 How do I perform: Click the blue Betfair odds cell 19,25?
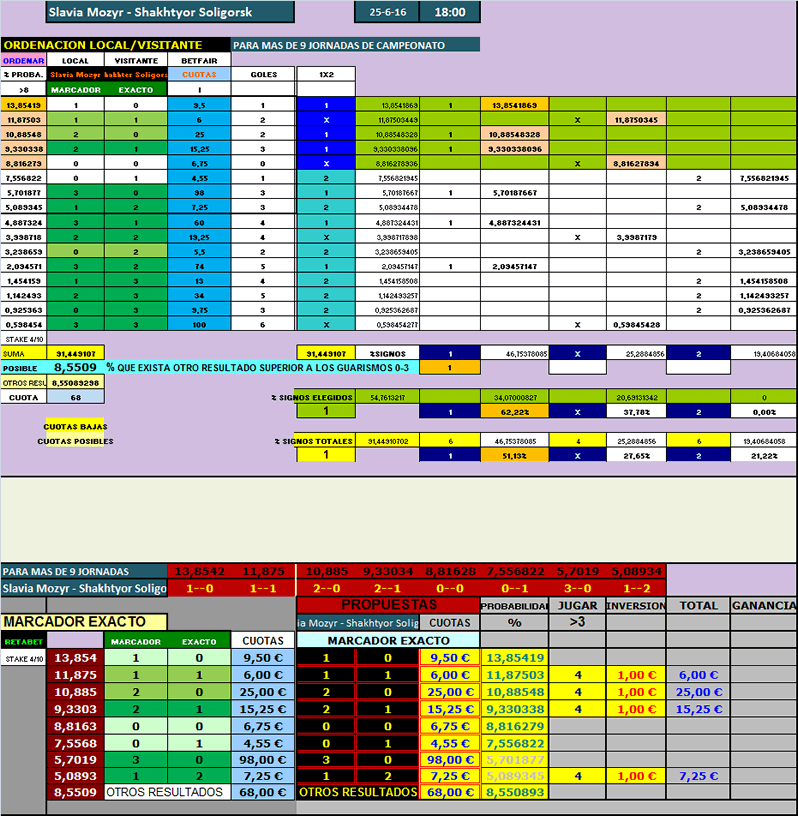pyautogui.click(x=199, y=237)
